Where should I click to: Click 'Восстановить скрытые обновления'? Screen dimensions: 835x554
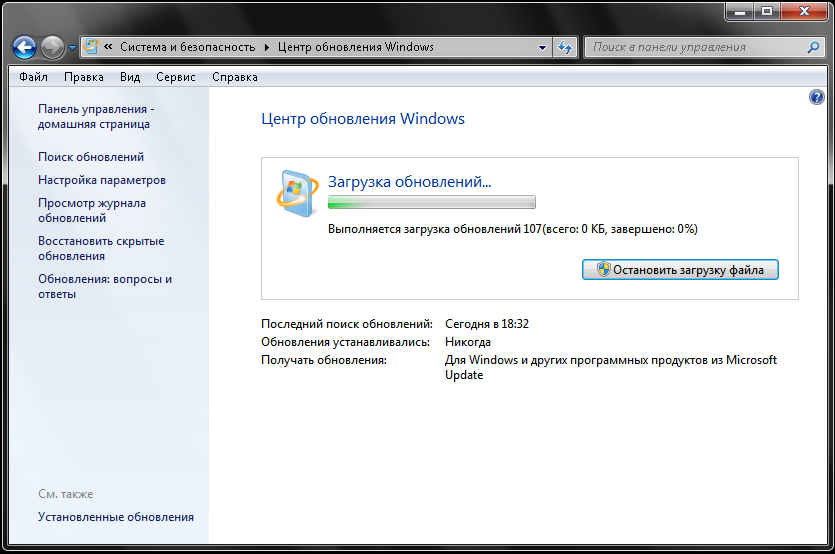(x=101, y=248)
